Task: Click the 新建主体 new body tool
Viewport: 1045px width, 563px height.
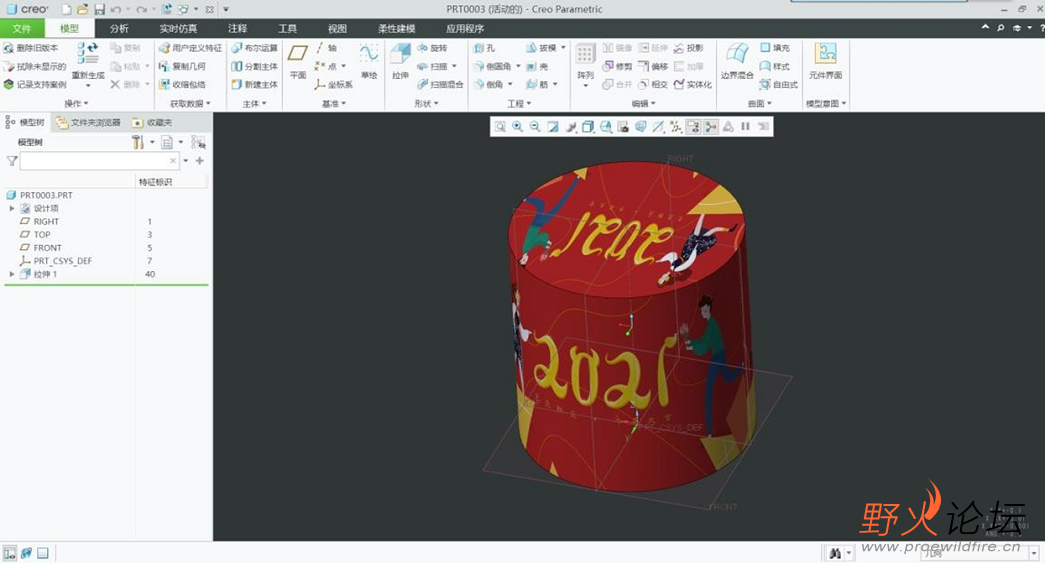Action: coord(254,85)
